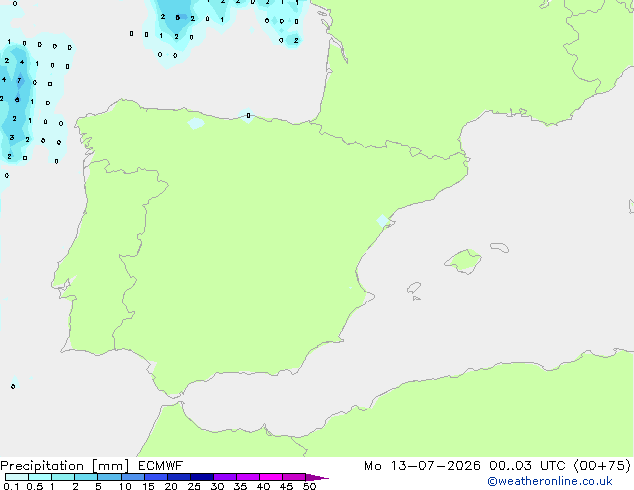634x490 pixels.
Task: Click the 'ECMWF' model label
Action: (x=160, y=466)
